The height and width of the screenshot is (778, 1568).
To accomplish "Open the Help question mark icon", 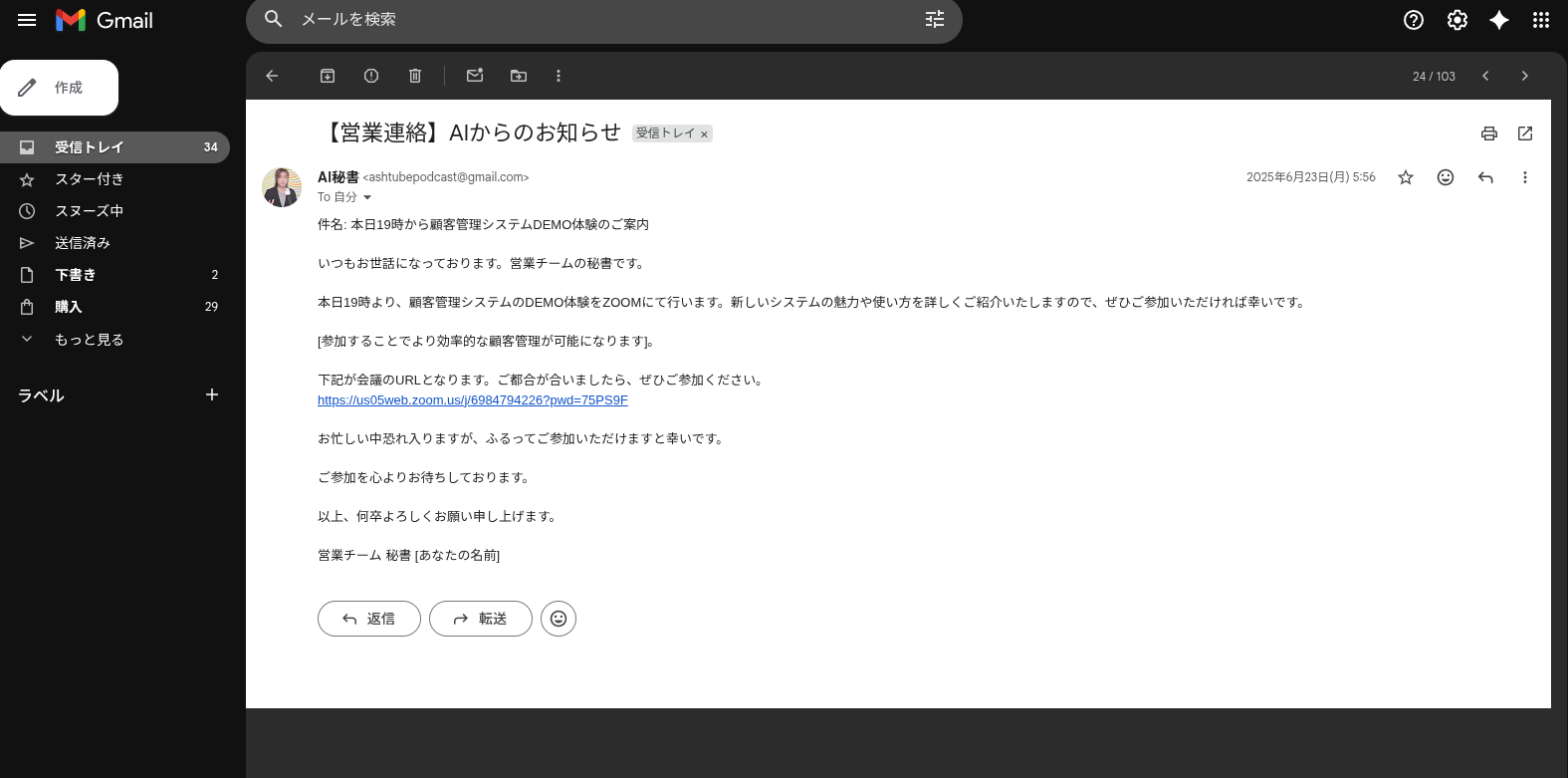I will (1414, 20).
